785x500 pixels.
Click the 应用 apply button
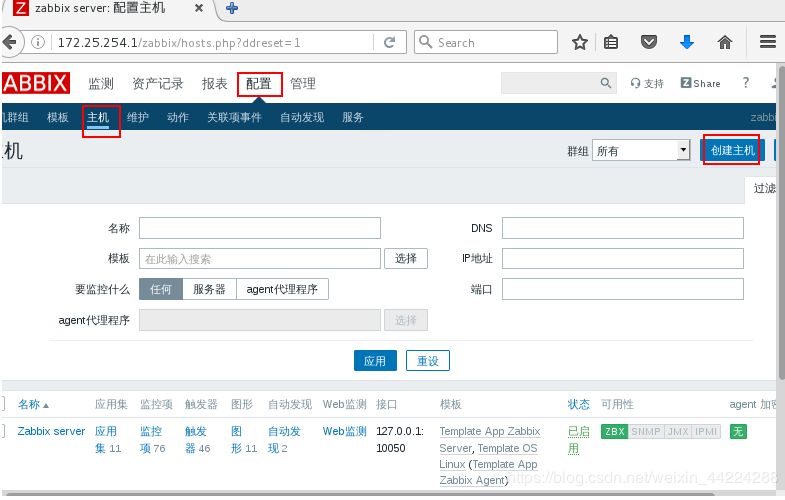[x=375, y=360]
